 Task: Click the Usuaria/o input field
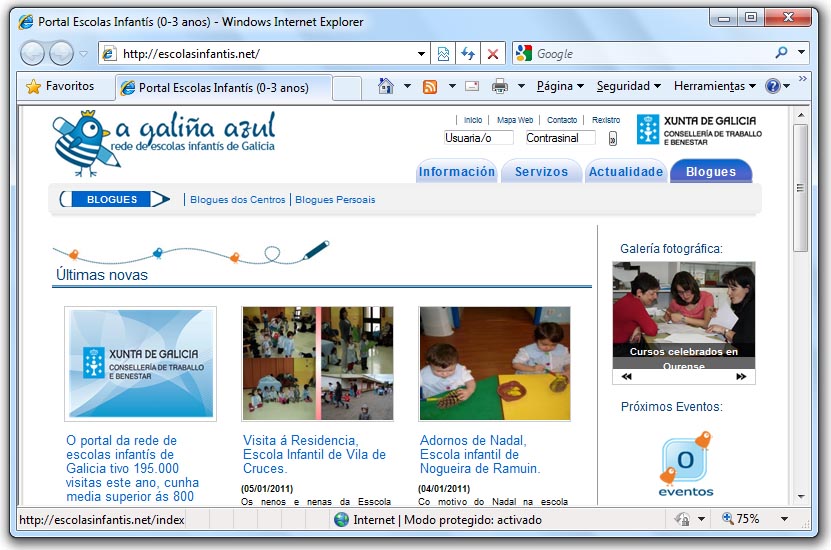[479, 138]
